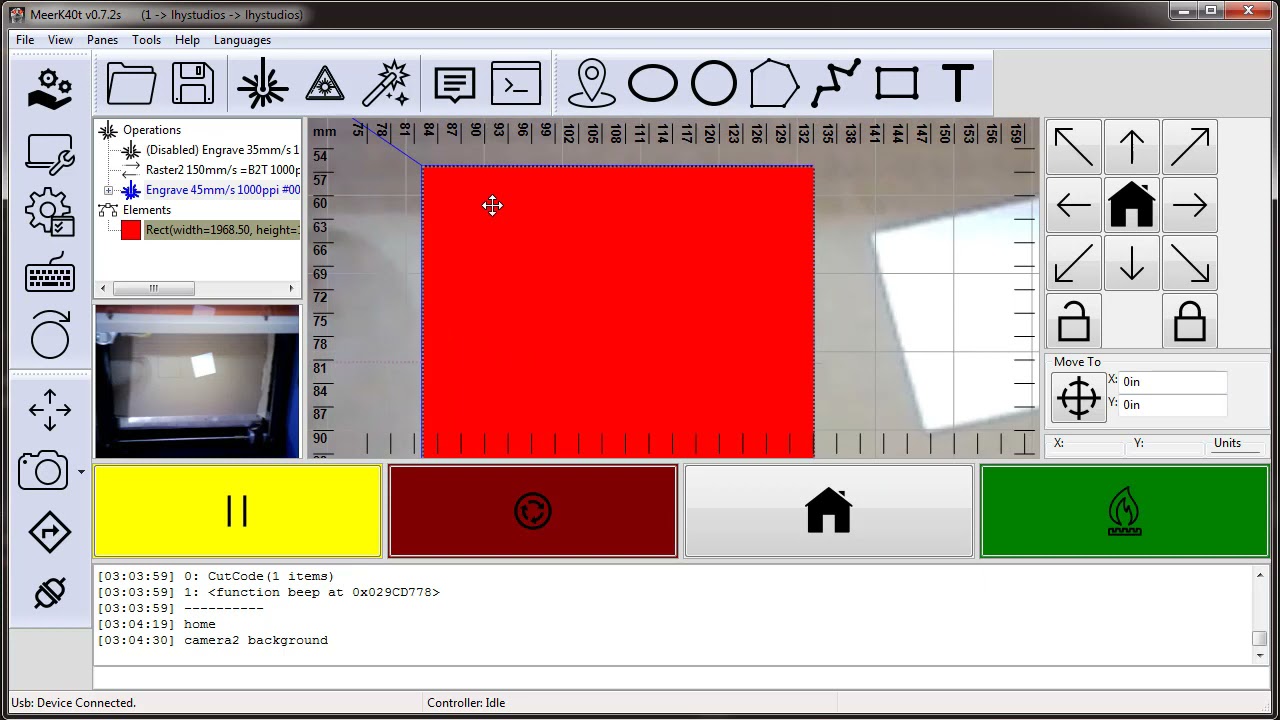Select the Elements tree node

147,210
